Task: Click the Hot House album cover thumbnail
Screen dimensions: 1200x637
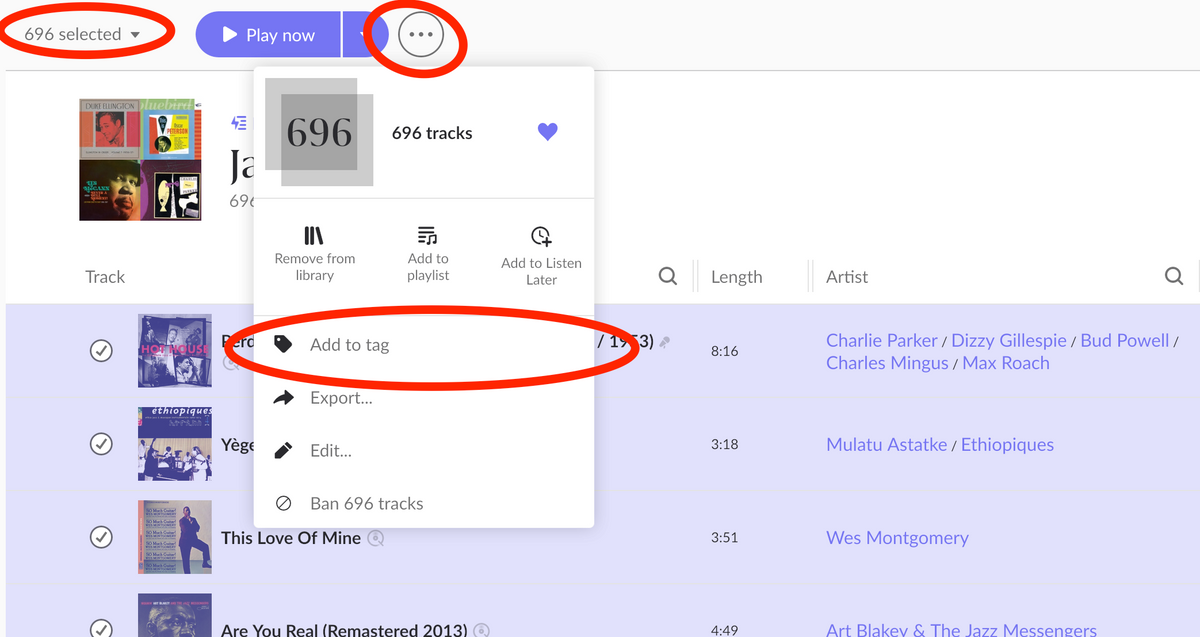Action: [175, 351]
